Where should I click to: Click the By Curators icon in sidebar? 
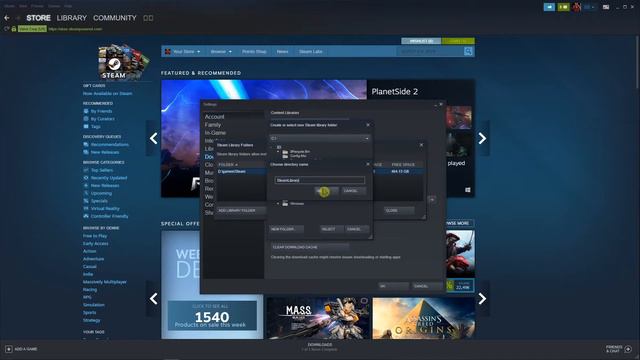point(86,119)
